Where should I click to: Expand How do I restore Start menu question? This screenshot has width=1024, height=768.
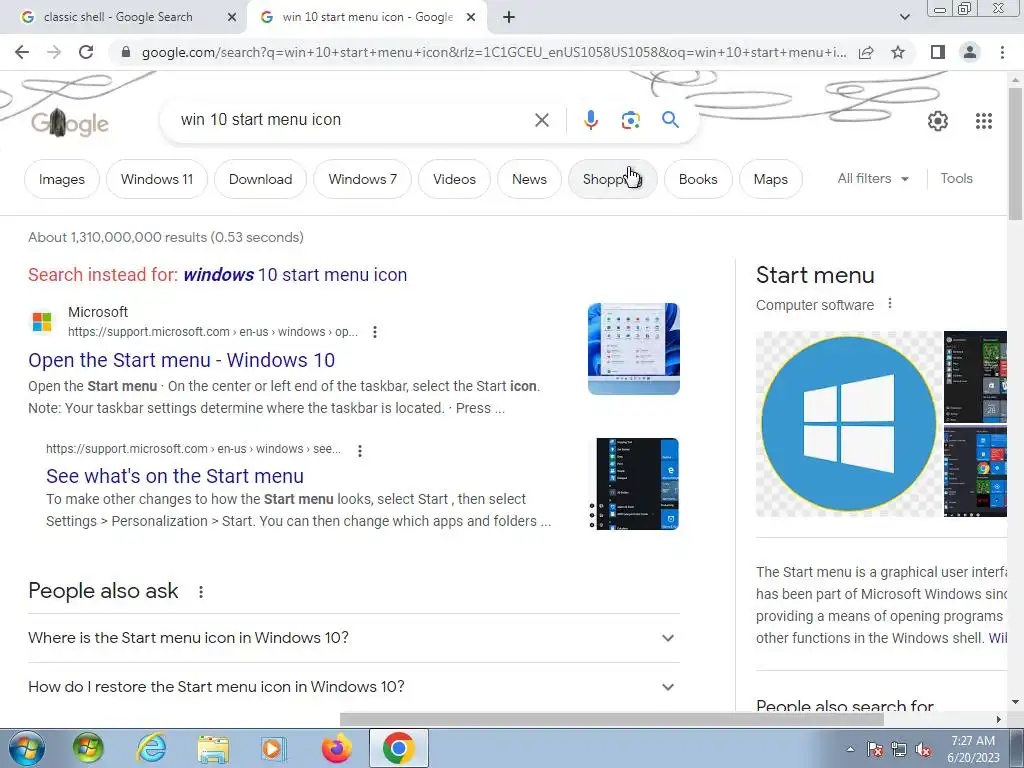click(354, 687)
